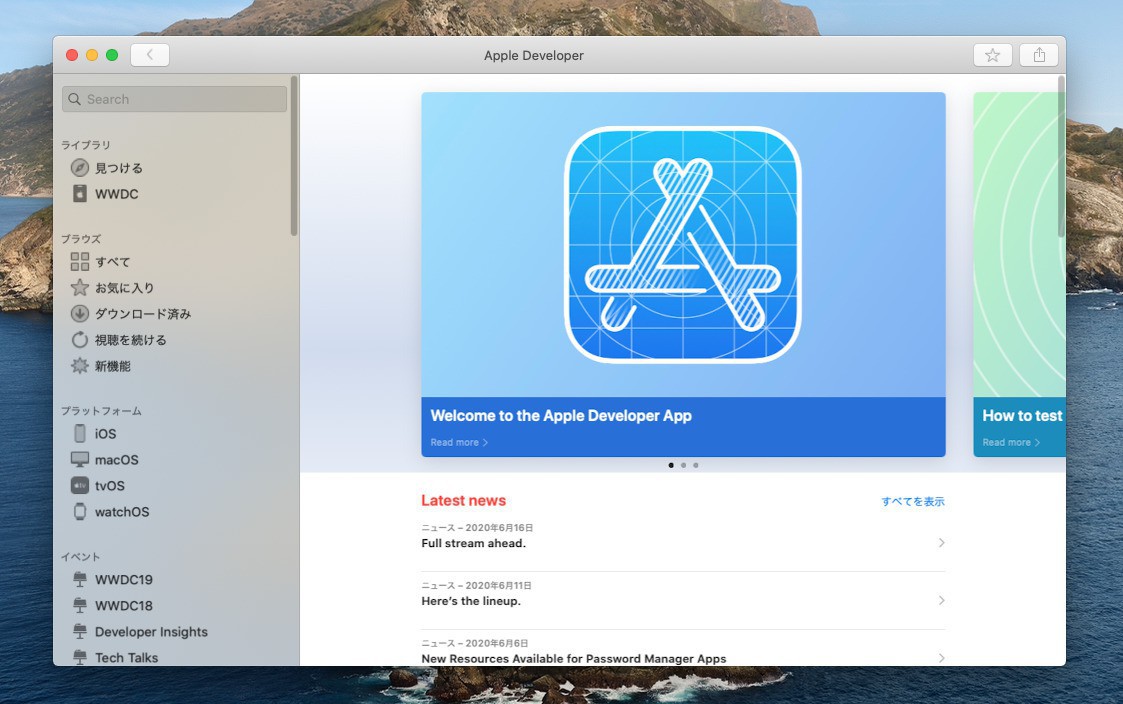The image size is (1123, 704).
Task: Click the circular arrow icon for 視聴を続ける
Action: tap(79, 339)
